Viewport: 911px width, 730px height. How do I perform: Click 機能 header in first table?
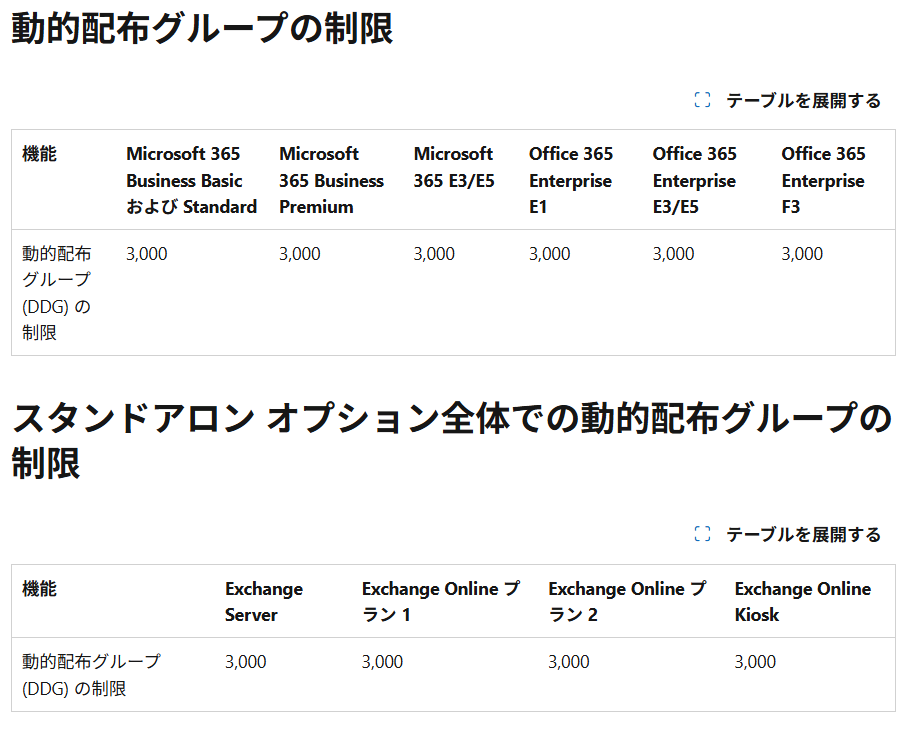(x=40, y=154)
